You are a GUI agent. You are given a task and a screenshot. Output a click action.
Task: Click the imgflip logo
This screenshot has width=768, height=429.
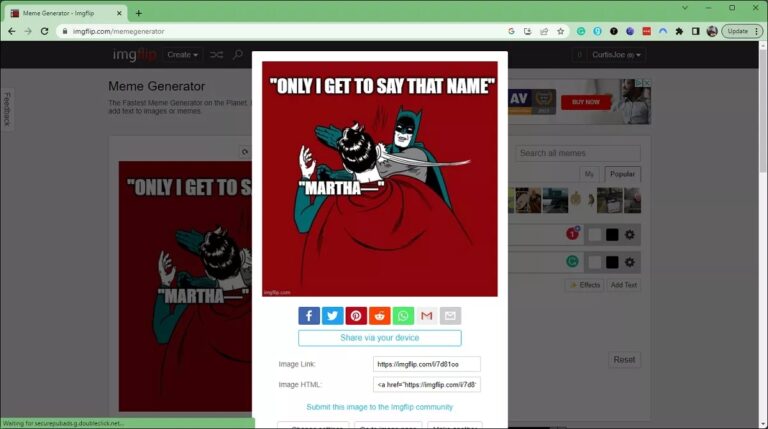tap(134, 54)
